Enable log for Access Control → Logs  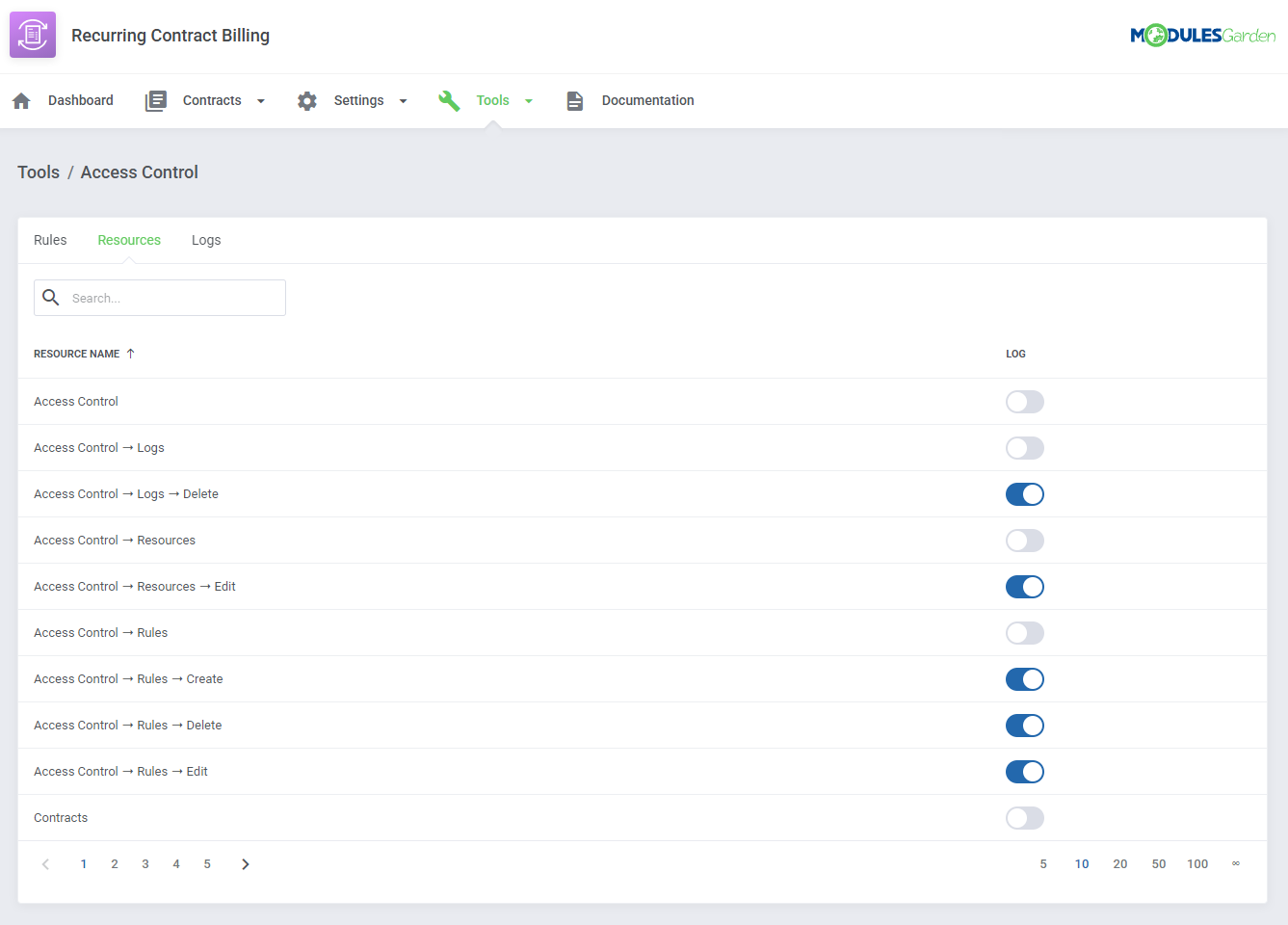click(x=1025, y=448)
